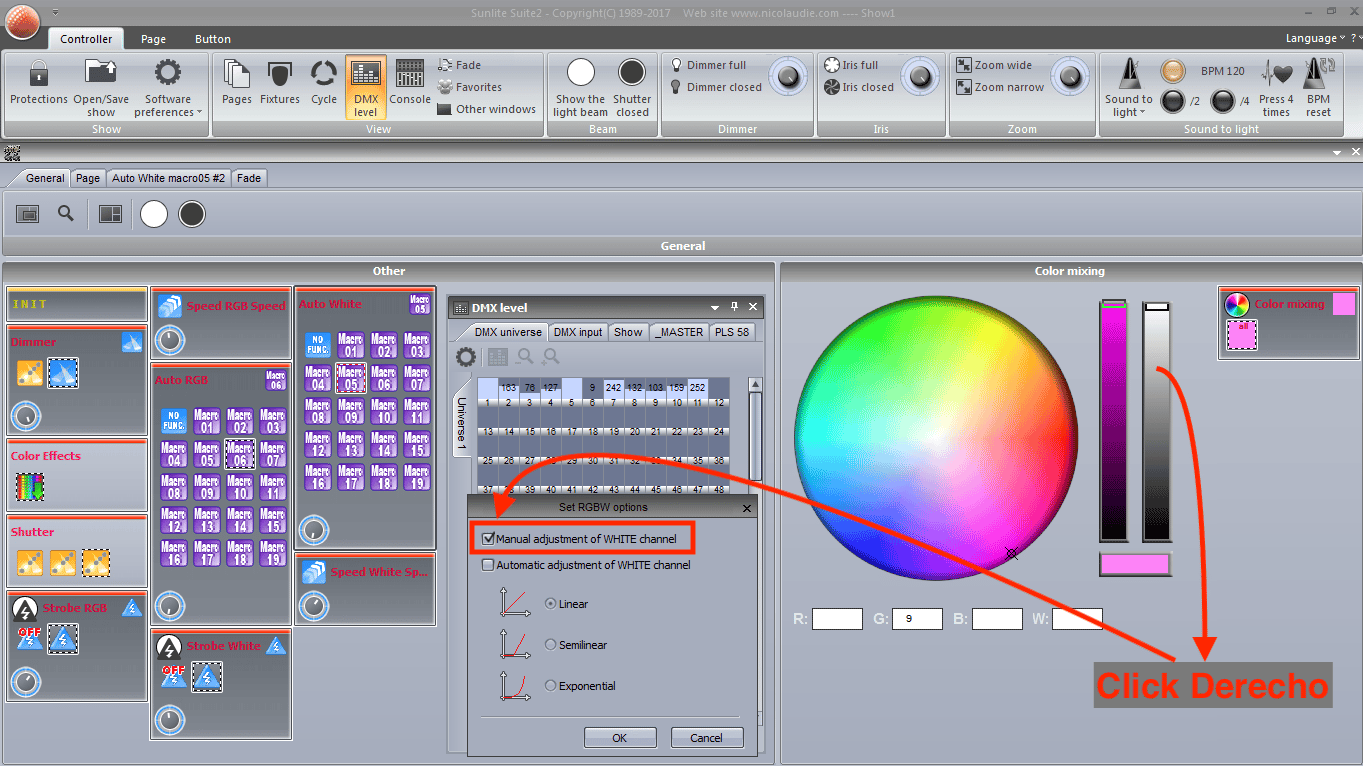
Task: Select the Cycle icon in View group
Action: [324, 74]
